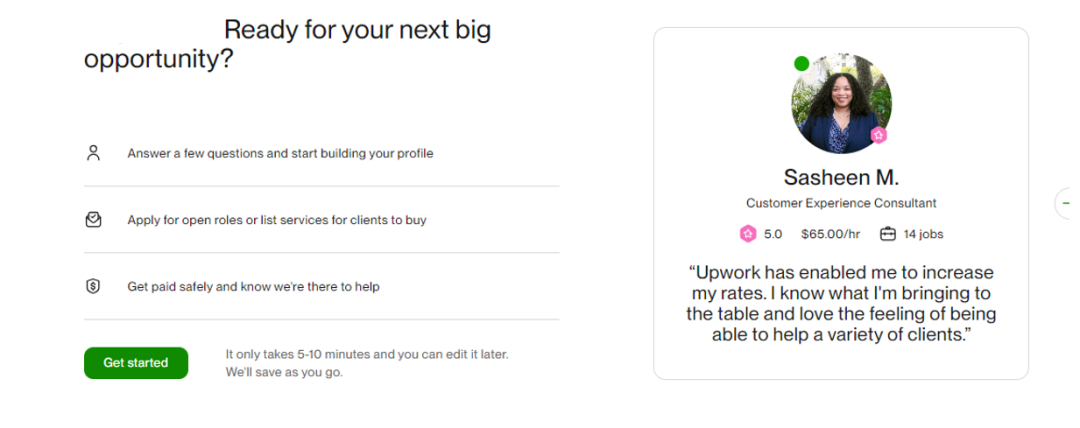Click the 14 jobs count text

coord(923,234)
